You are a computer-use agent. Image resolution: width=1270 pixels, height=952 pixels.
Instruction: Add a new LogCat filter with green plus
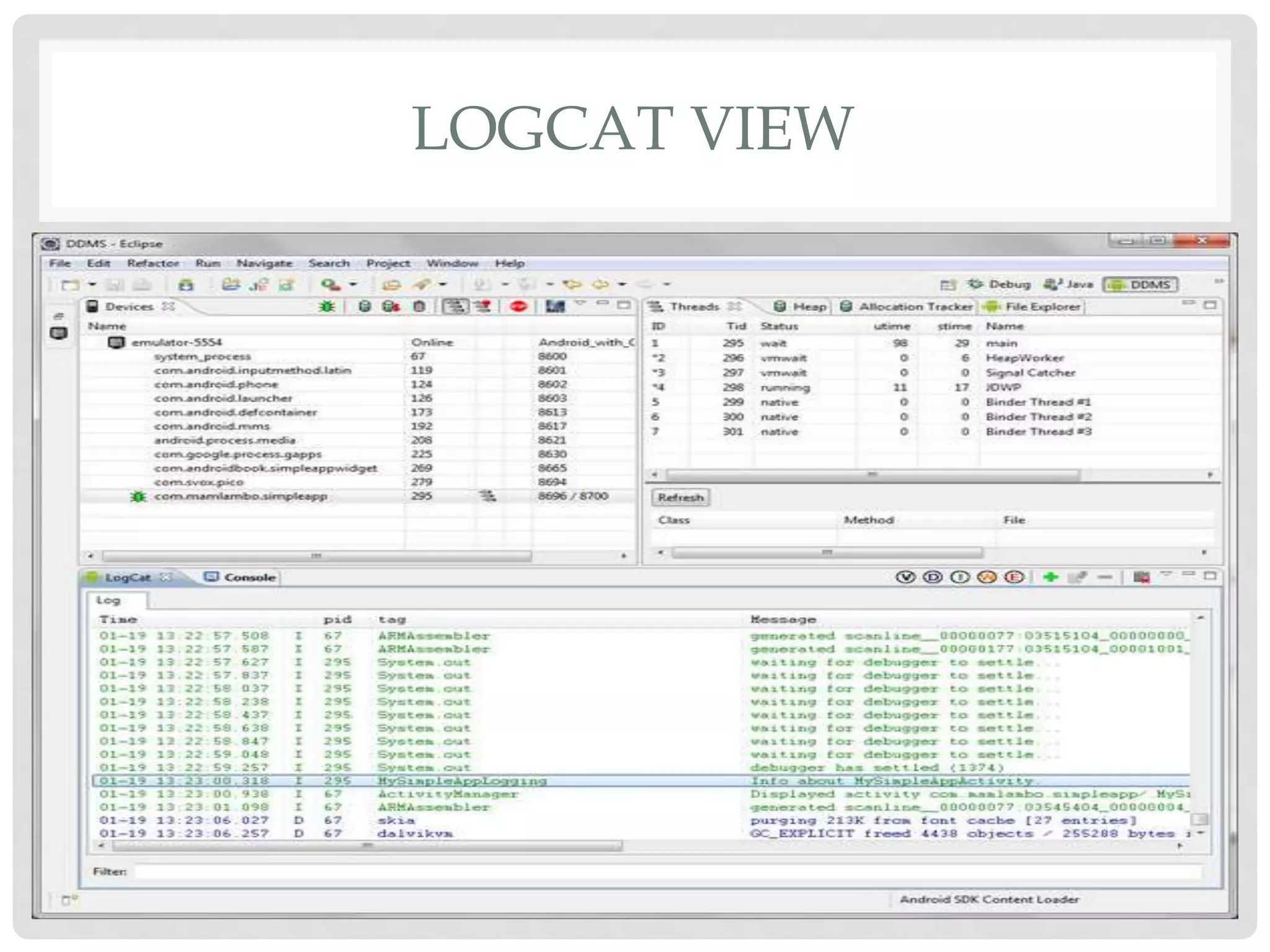point(1050,577)
